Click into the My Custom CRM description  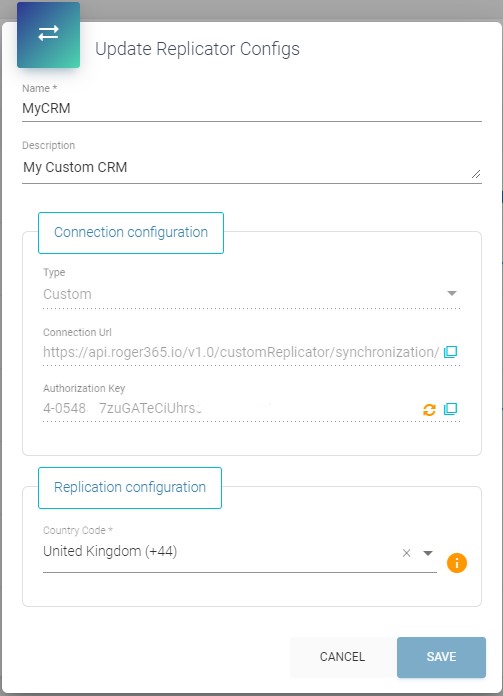(252, 168)
